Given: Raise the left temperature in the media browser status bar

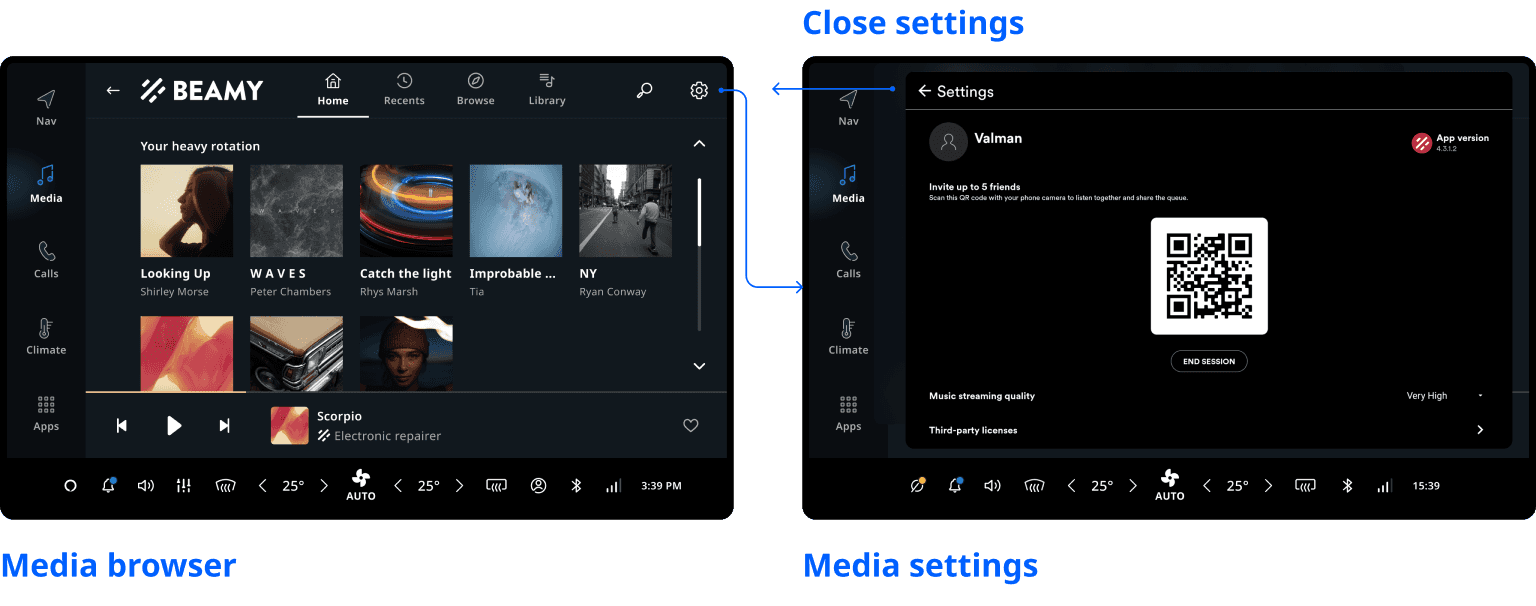Looking at the screenshot, I should (324, 486).
